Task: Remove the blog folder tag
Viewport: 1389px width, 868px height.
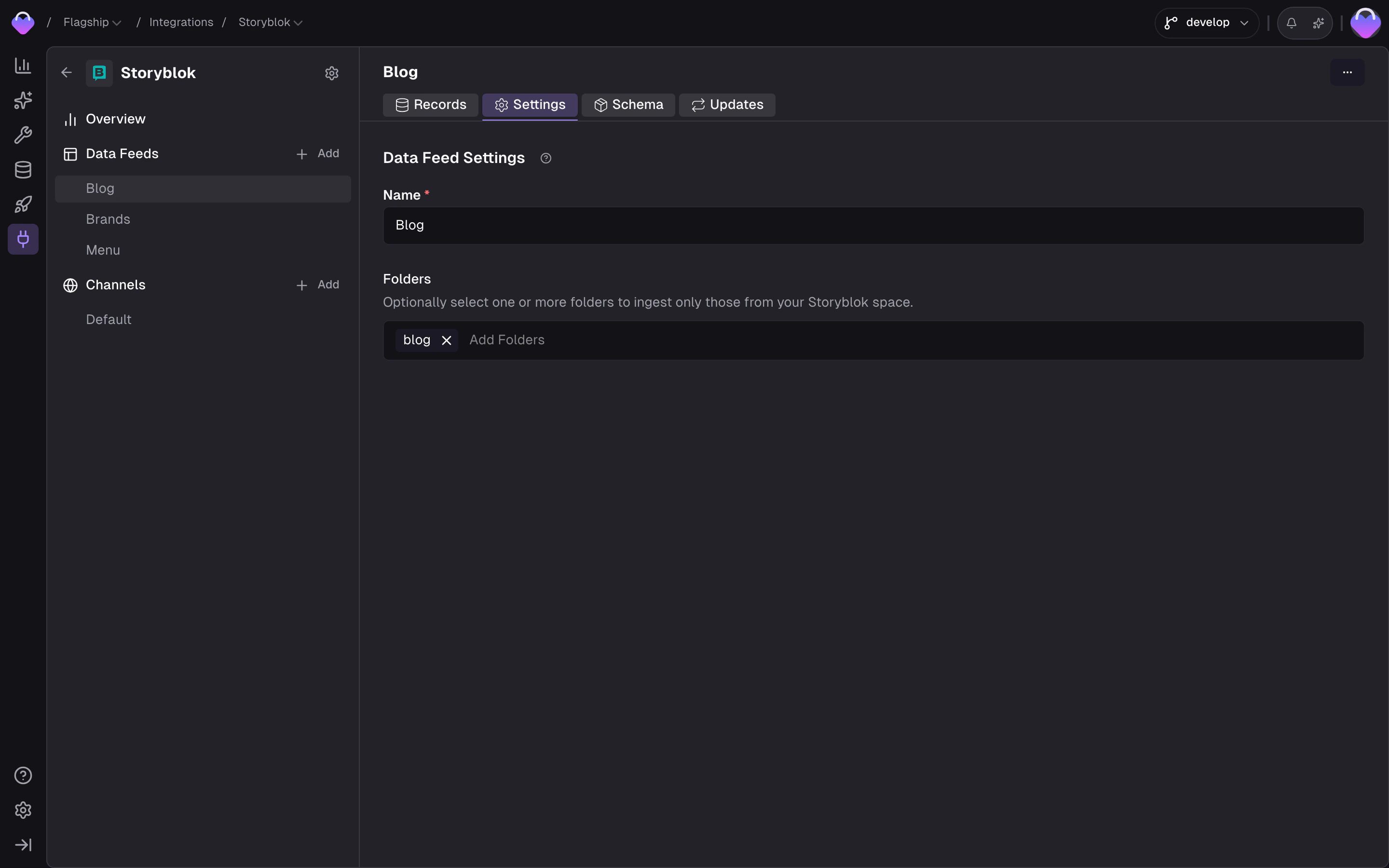Action: pos(447,340)
